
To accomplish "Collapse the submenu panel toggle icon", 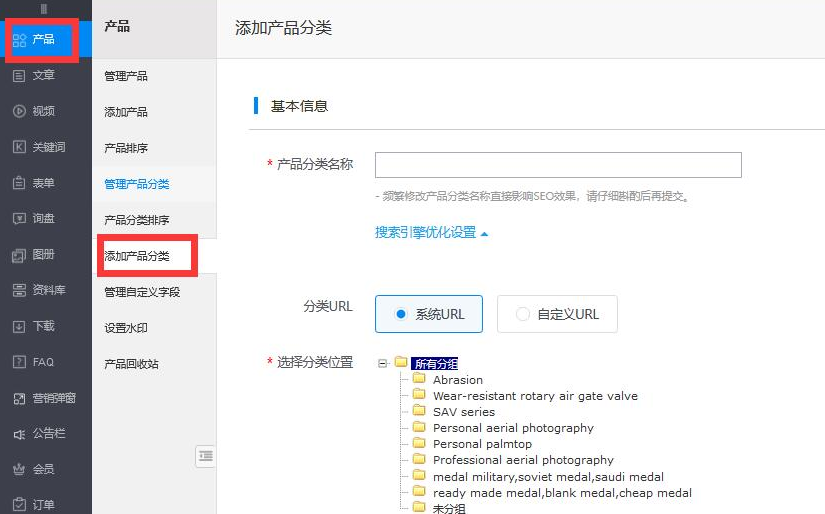I will click(206, 456).
